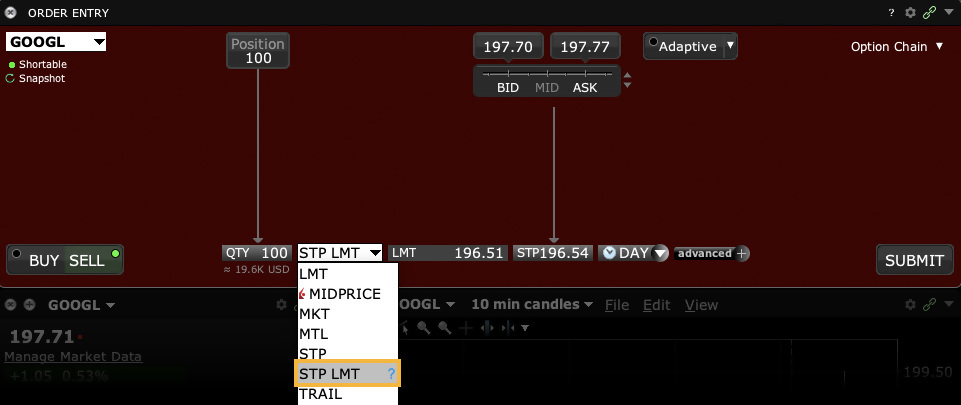
Task: Click the Position 100 button
Action: click(257, 51)
